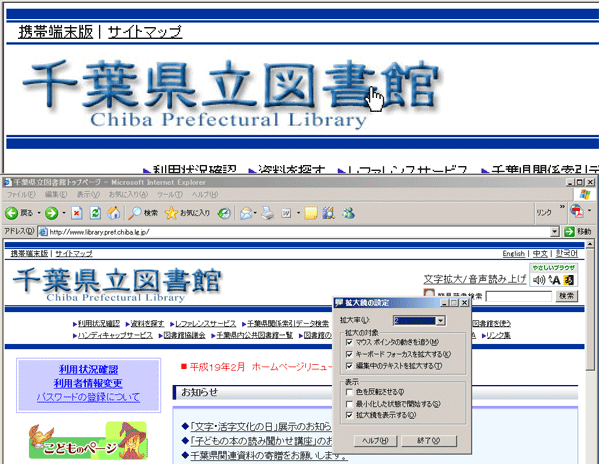
Task: Open the 拡大率 magnification level dropdown
Action: click(440, 321)
